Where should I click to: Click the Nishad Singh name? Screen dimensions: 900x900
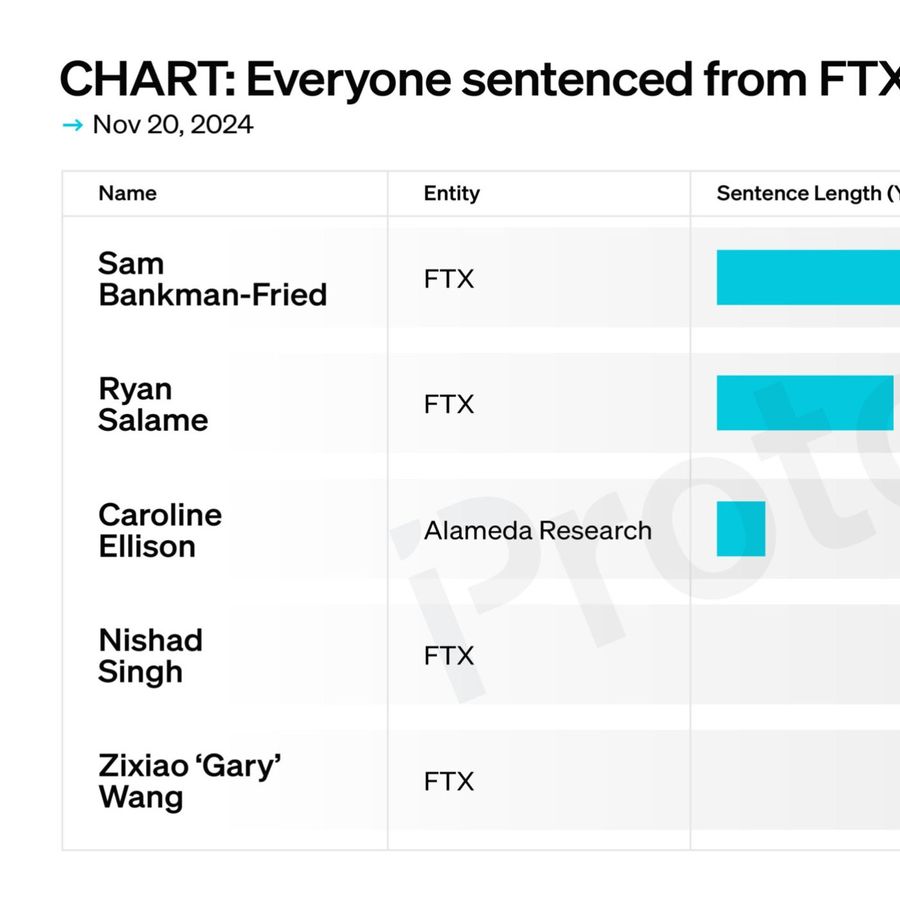point(150,656)
